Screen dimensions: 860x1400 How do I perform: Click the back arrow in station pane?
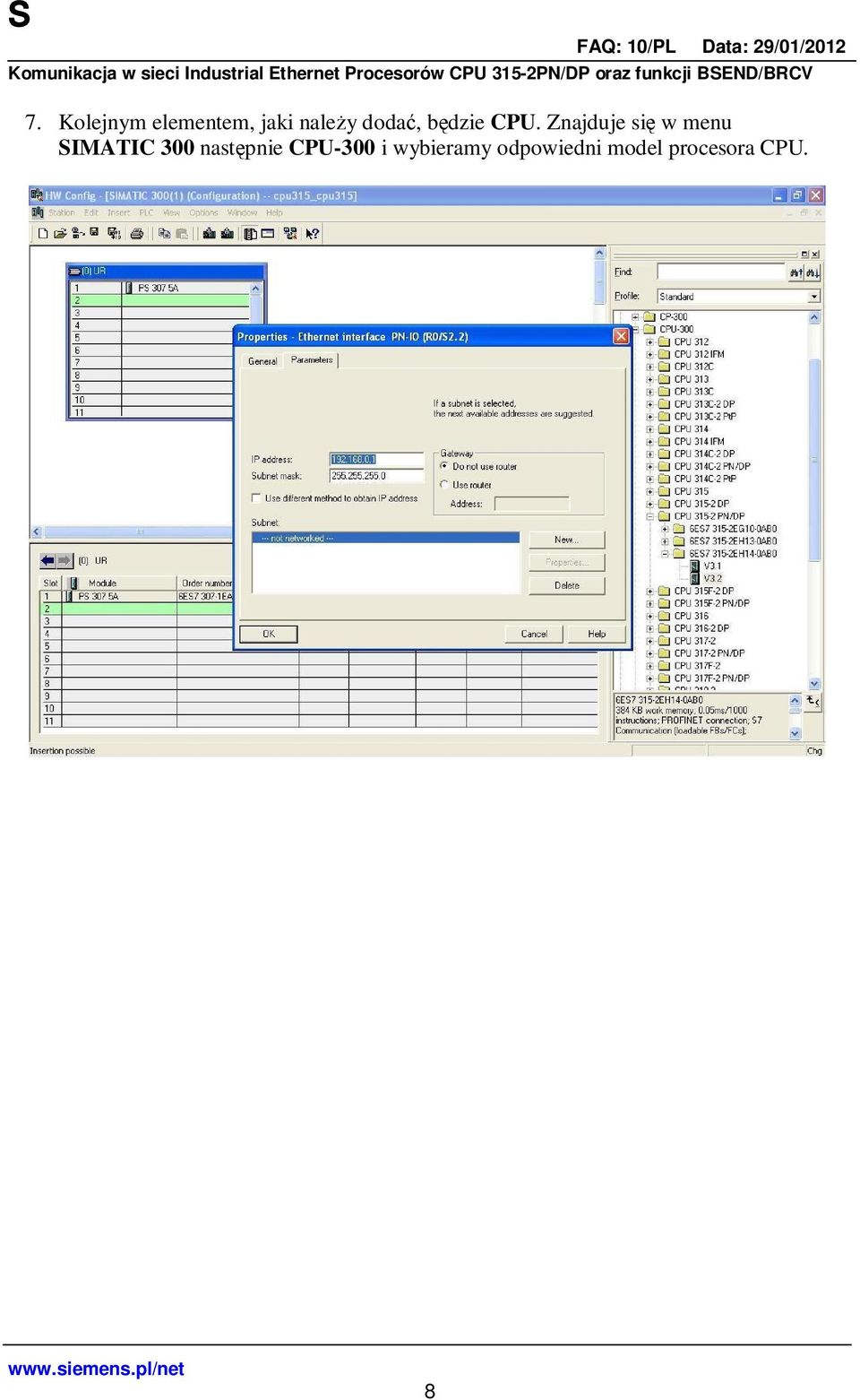coord(48,560)
